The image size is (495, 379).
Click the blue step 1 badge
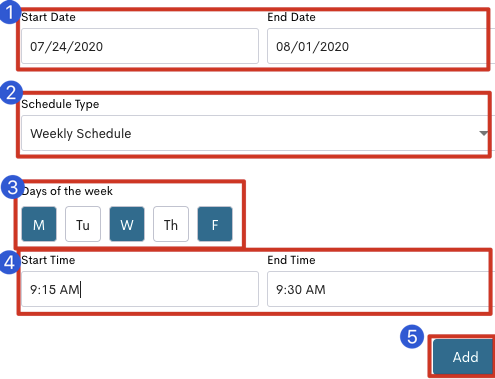coord(10,12)
